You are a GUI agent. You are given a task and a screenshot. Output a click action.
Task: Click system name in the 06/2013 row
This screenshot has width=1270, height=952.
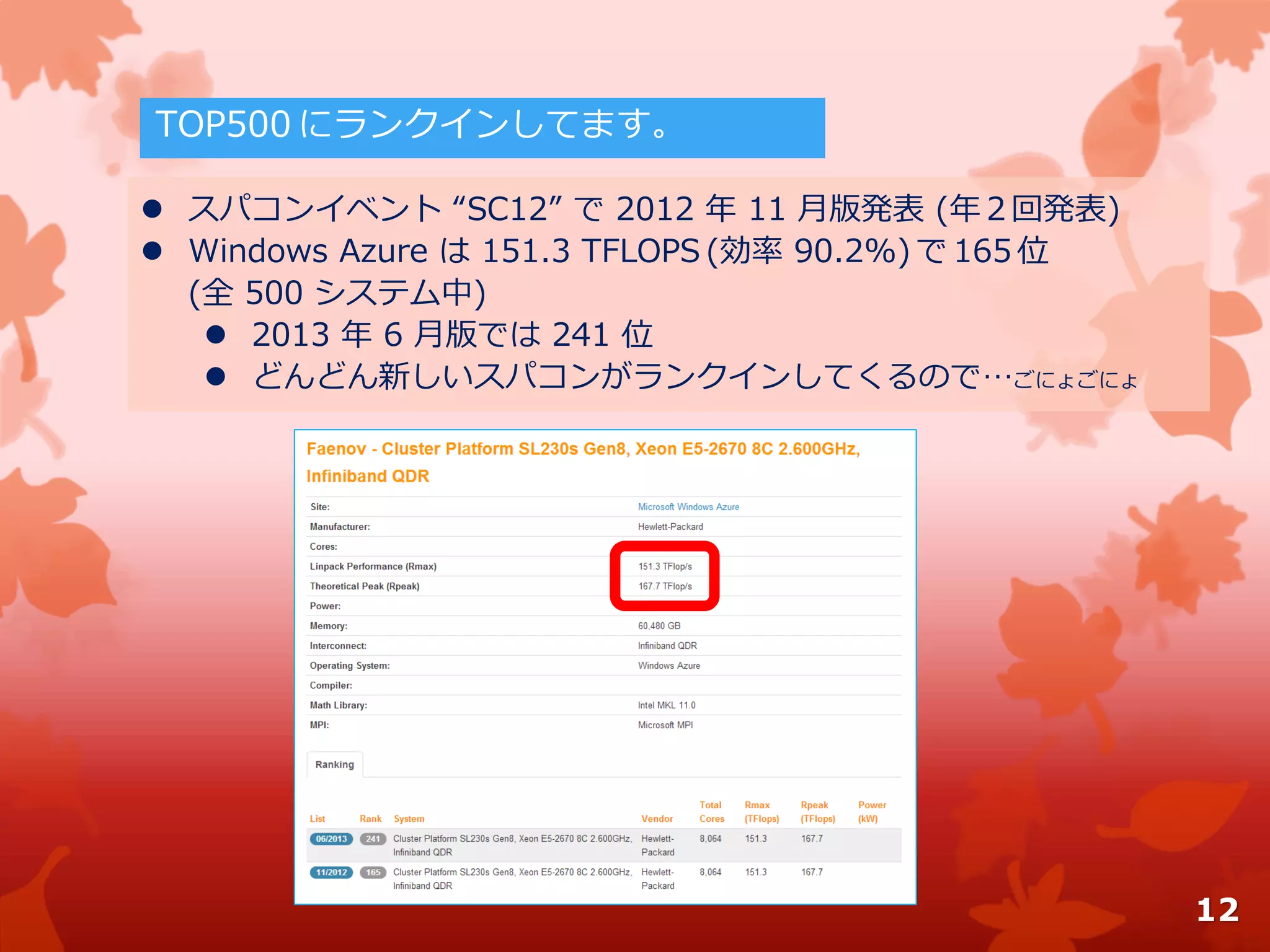[513, 845]
